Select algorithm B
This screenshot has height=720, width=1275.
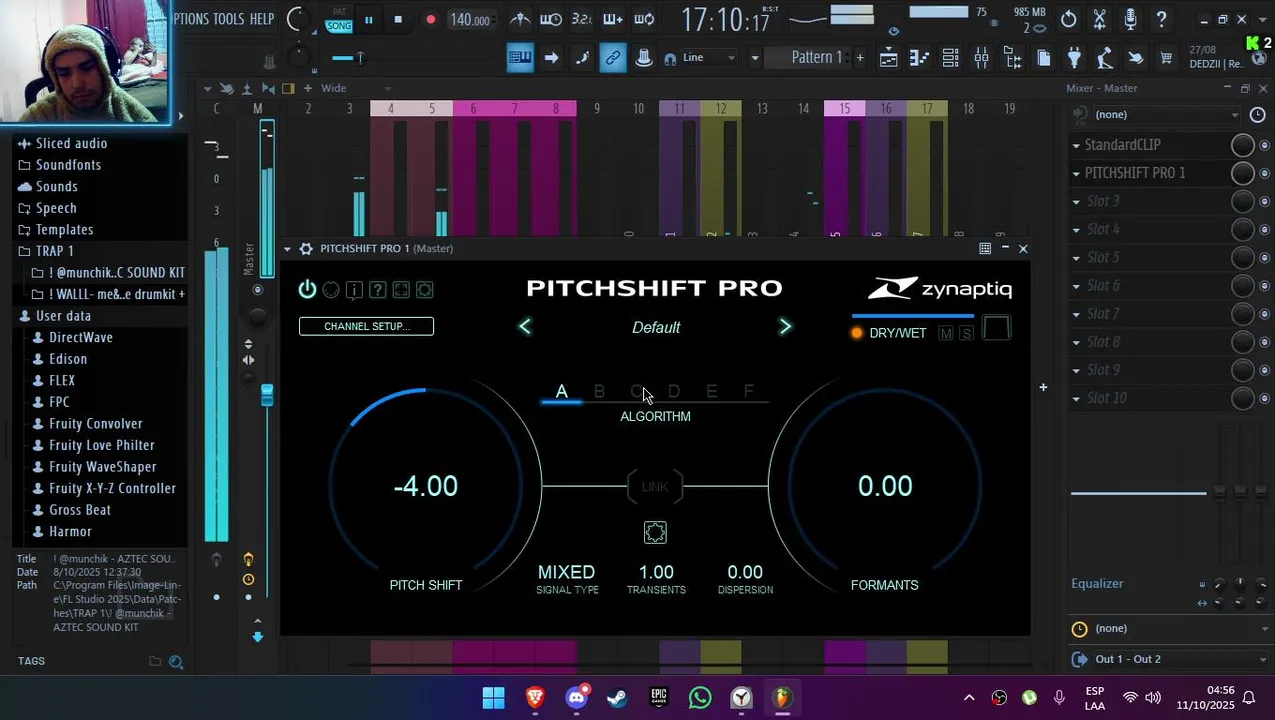click(599, 391)
